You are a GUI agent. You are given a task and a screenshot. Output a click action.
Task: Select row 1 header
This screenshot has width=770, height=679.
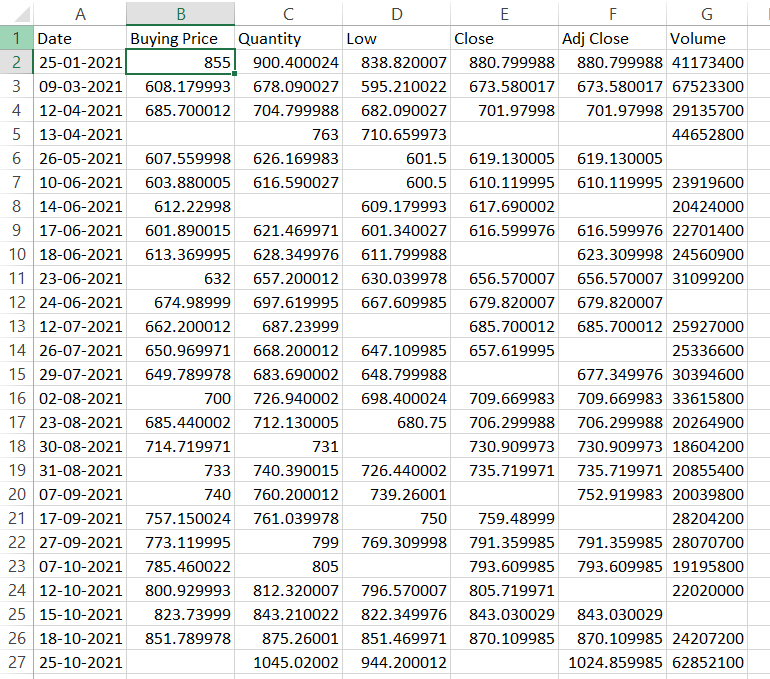tap(16, 39)
